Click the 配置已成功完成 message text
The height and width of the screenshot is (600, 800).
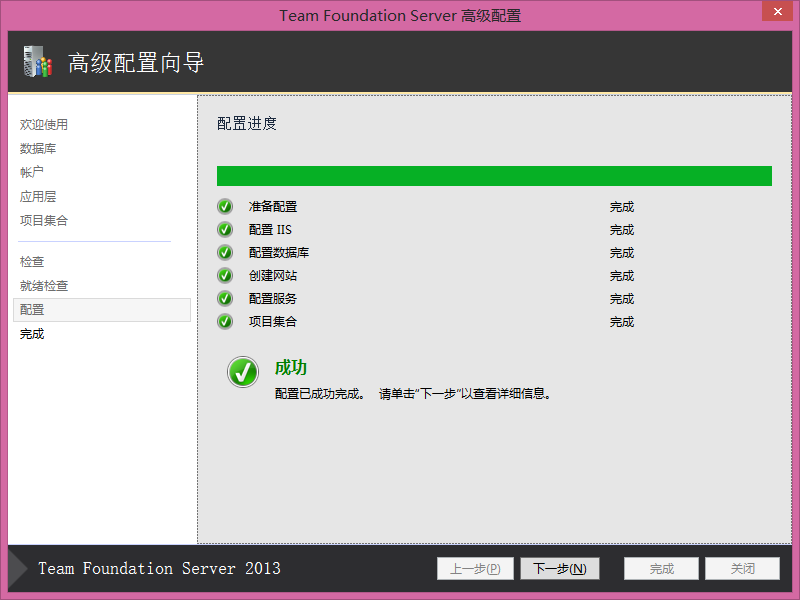pyautogui.click(x=320, y=394)
